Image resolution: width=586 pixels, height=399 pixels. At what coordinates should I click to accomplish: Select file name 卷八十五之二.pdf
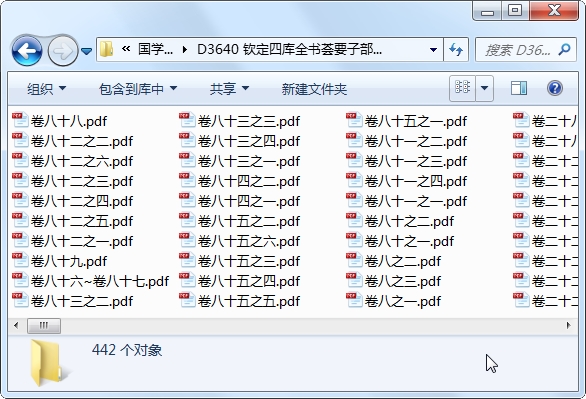249,222
